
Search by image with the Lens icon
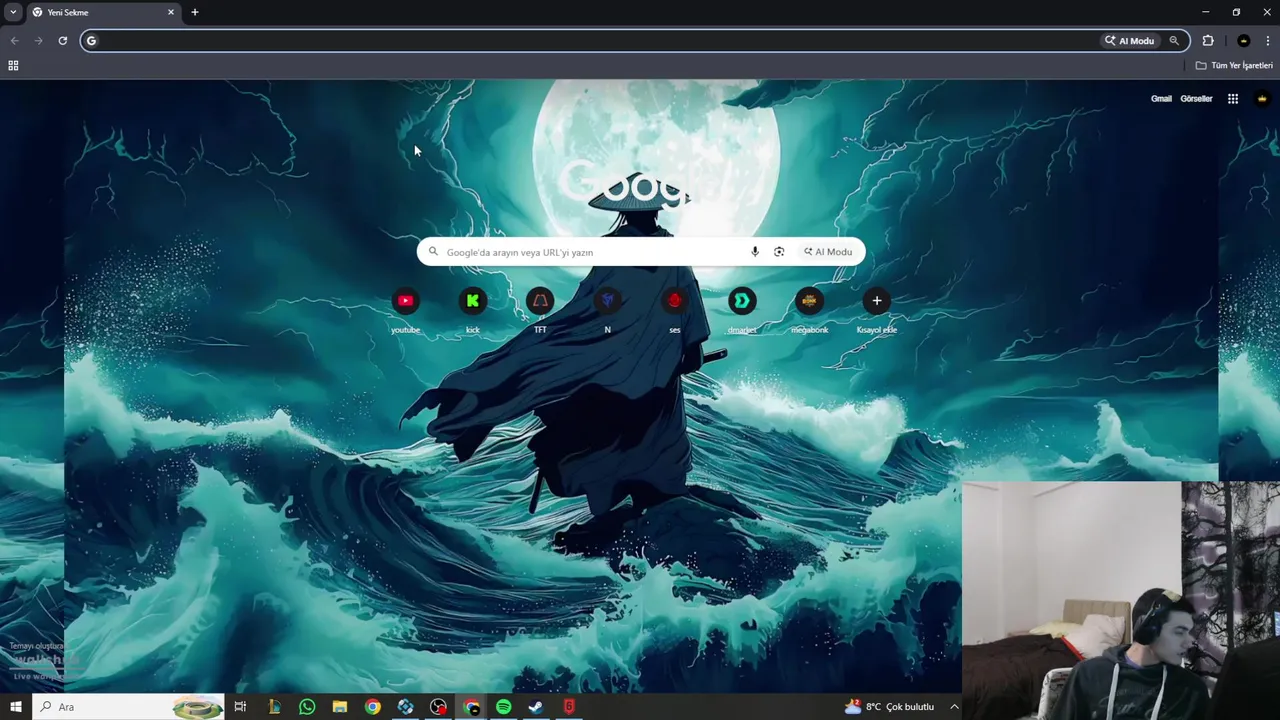[779, 252]
